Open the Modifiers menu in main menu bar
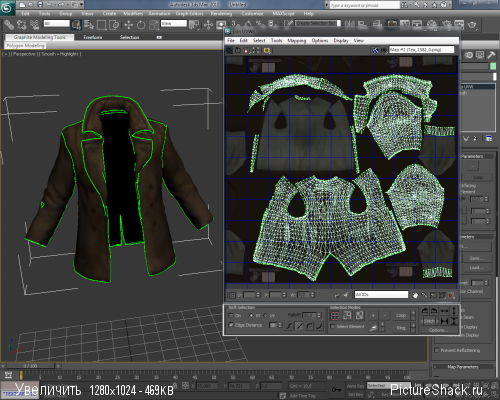Screen dimensions: 500x400 [x=133, y=14]
